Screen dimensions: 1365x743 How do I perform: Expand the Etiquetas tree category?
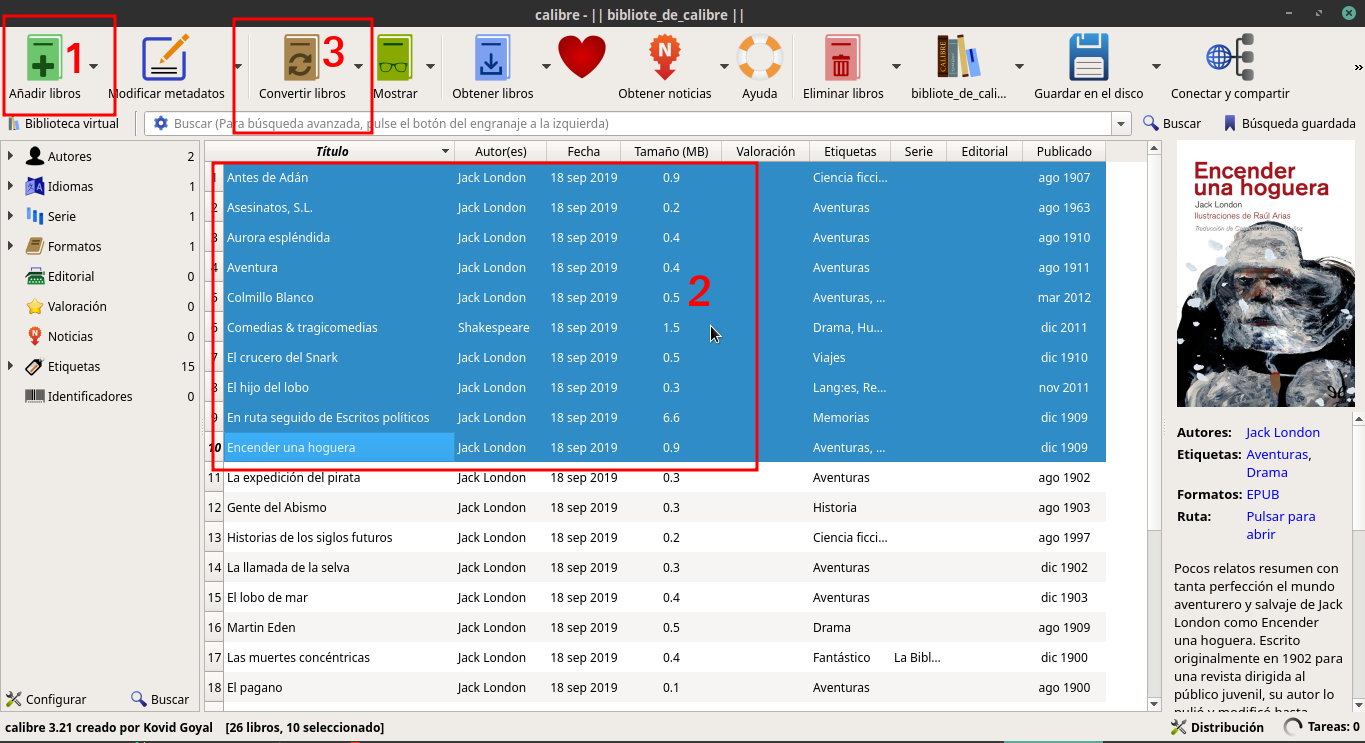pyautogui.click(x=10, y=366)
